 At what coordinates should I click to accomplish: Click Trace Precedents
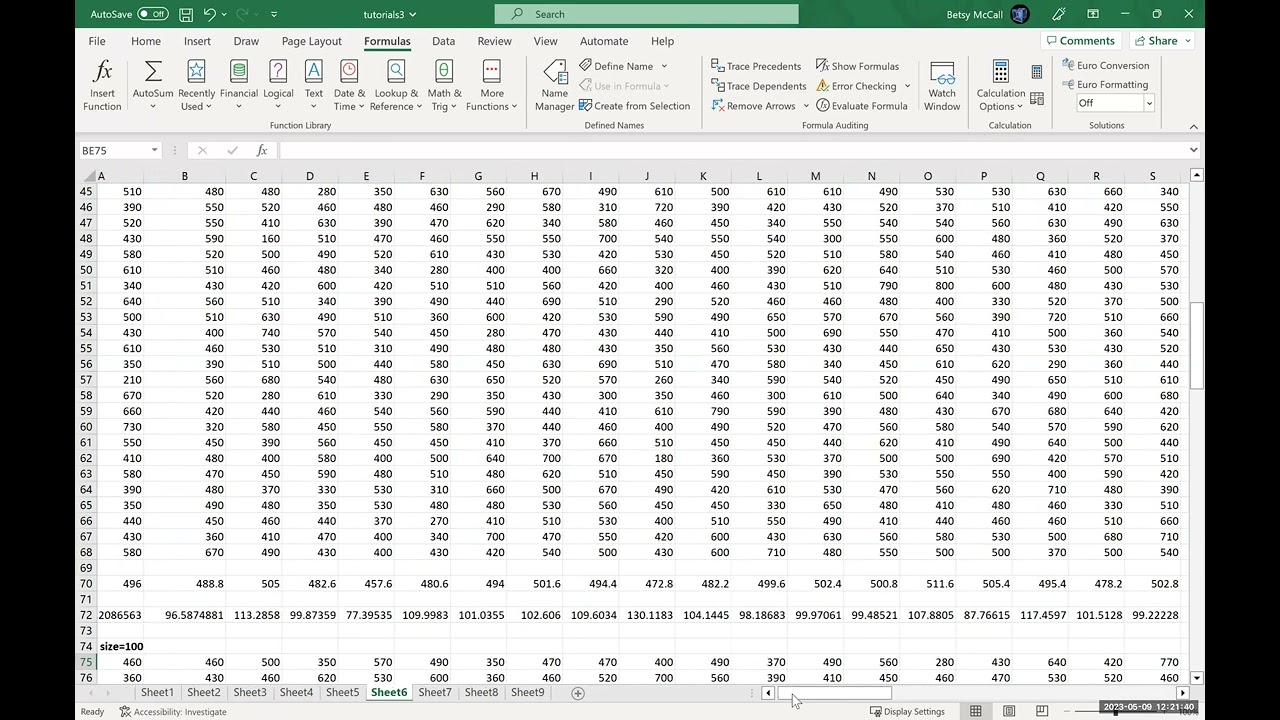point(756,66)
